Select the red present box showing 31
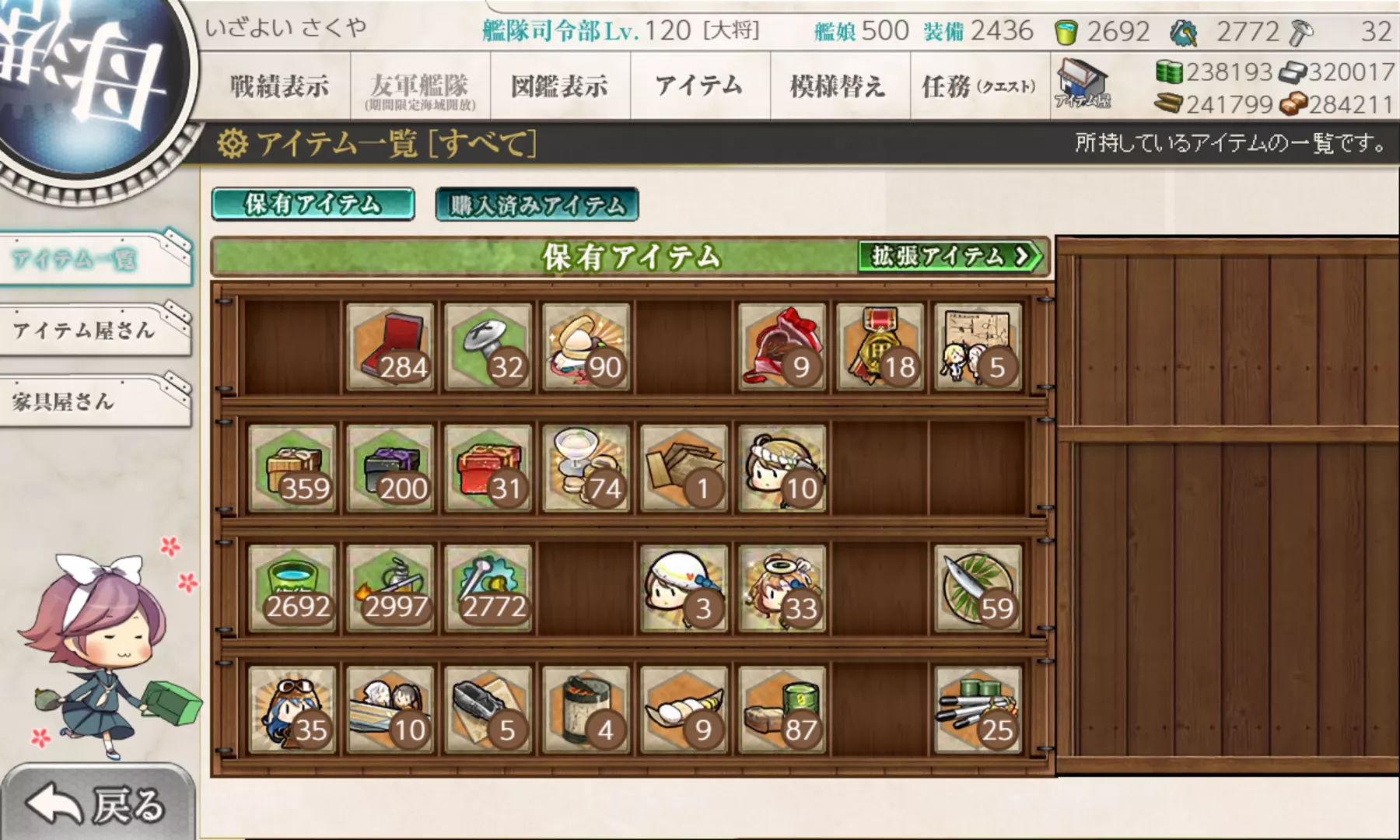1400x840 pixels. coord(488,467)
